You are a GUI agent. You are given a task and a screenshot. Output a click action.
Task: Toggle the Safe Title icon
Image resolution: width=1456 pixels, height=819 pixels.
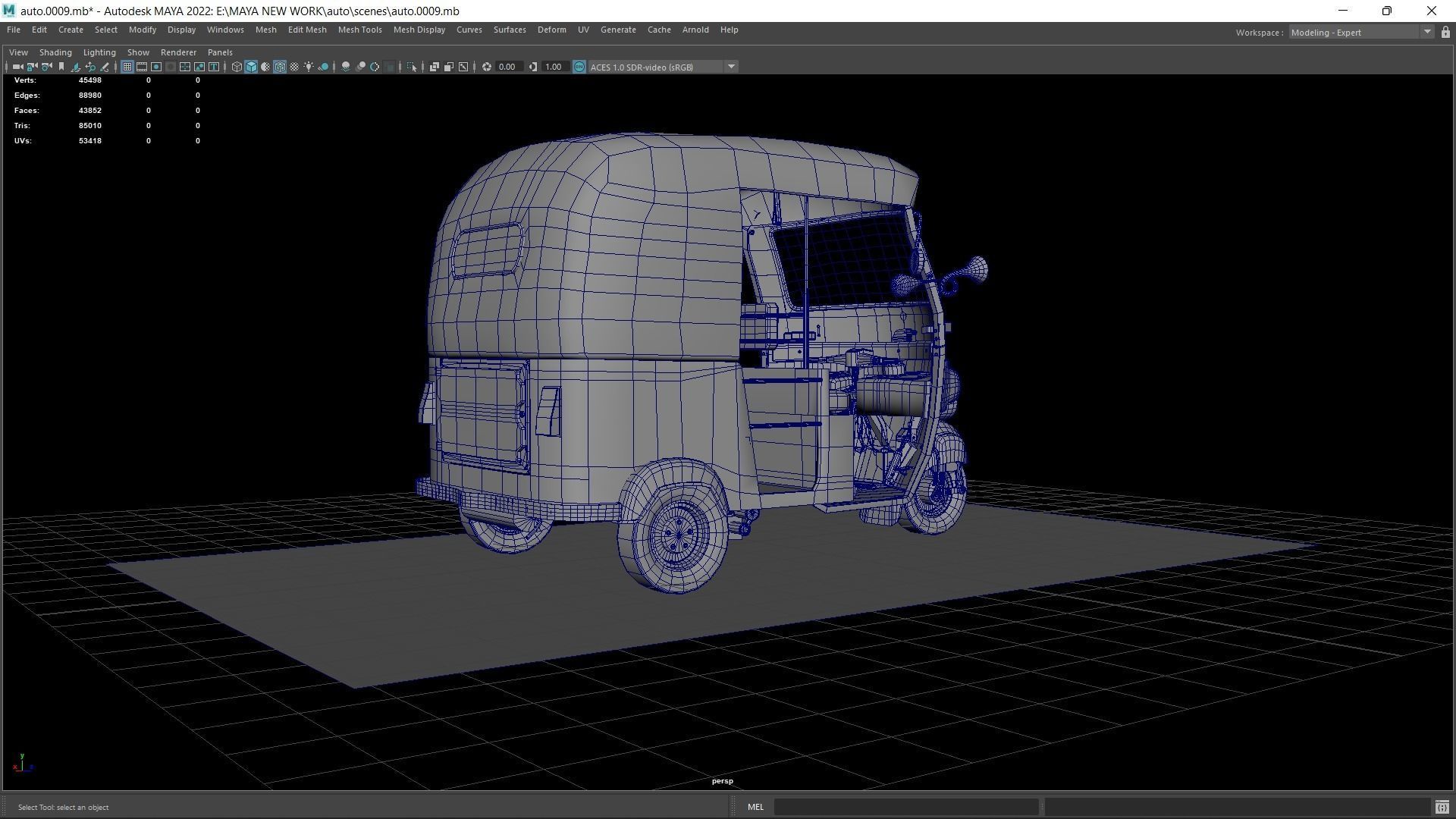point(214,67)
